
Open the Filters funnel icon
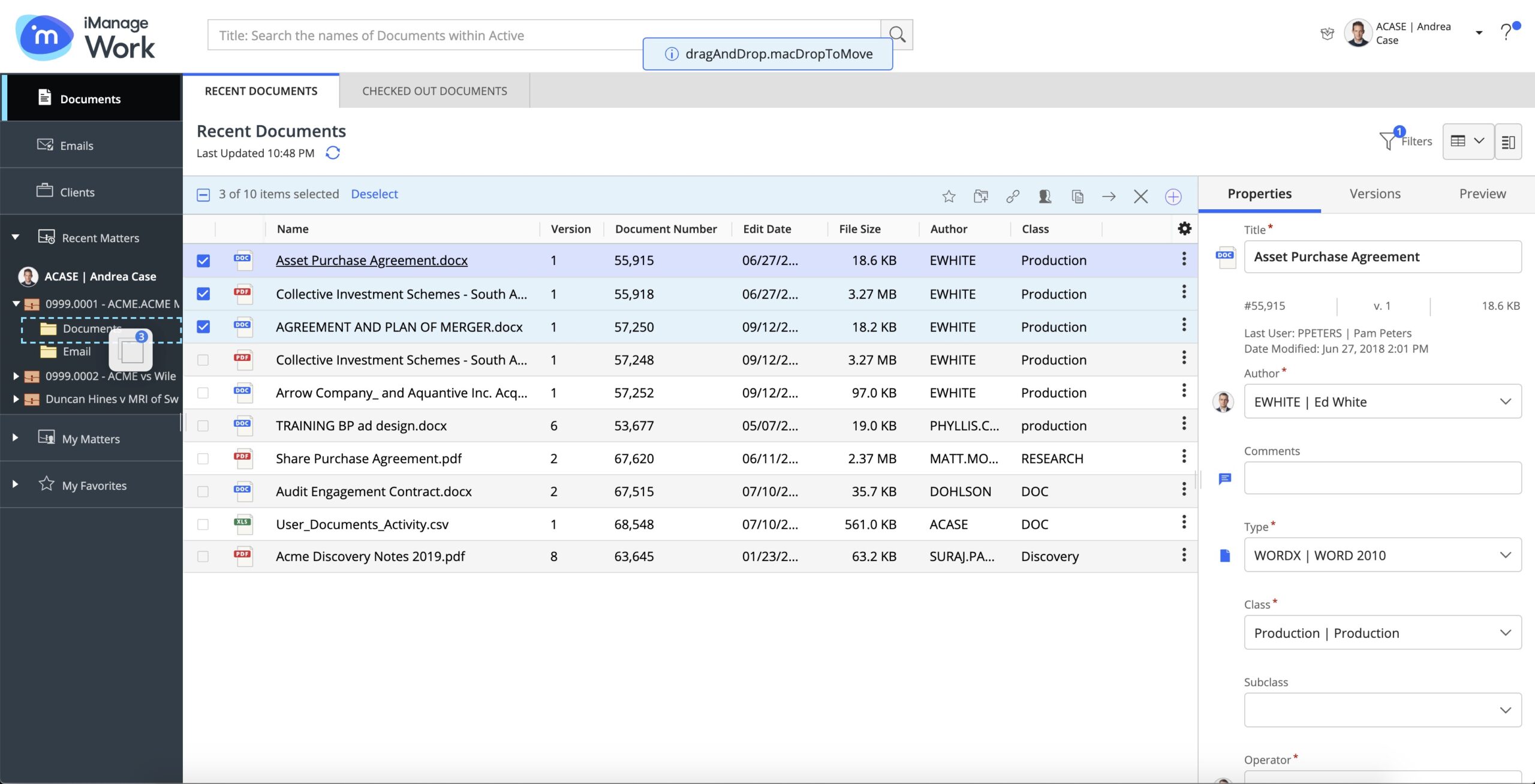point(1387,141)
